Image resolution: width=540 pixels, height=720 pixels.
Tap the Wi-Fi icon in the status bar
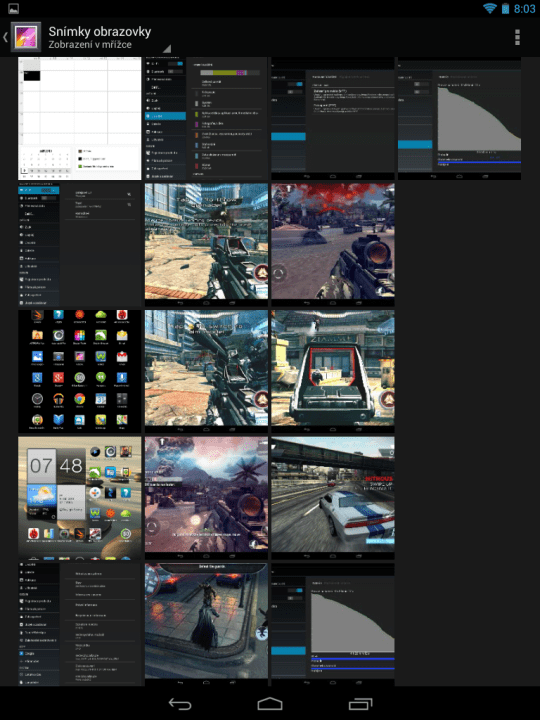pyautogui.click(x=489, y=8)
